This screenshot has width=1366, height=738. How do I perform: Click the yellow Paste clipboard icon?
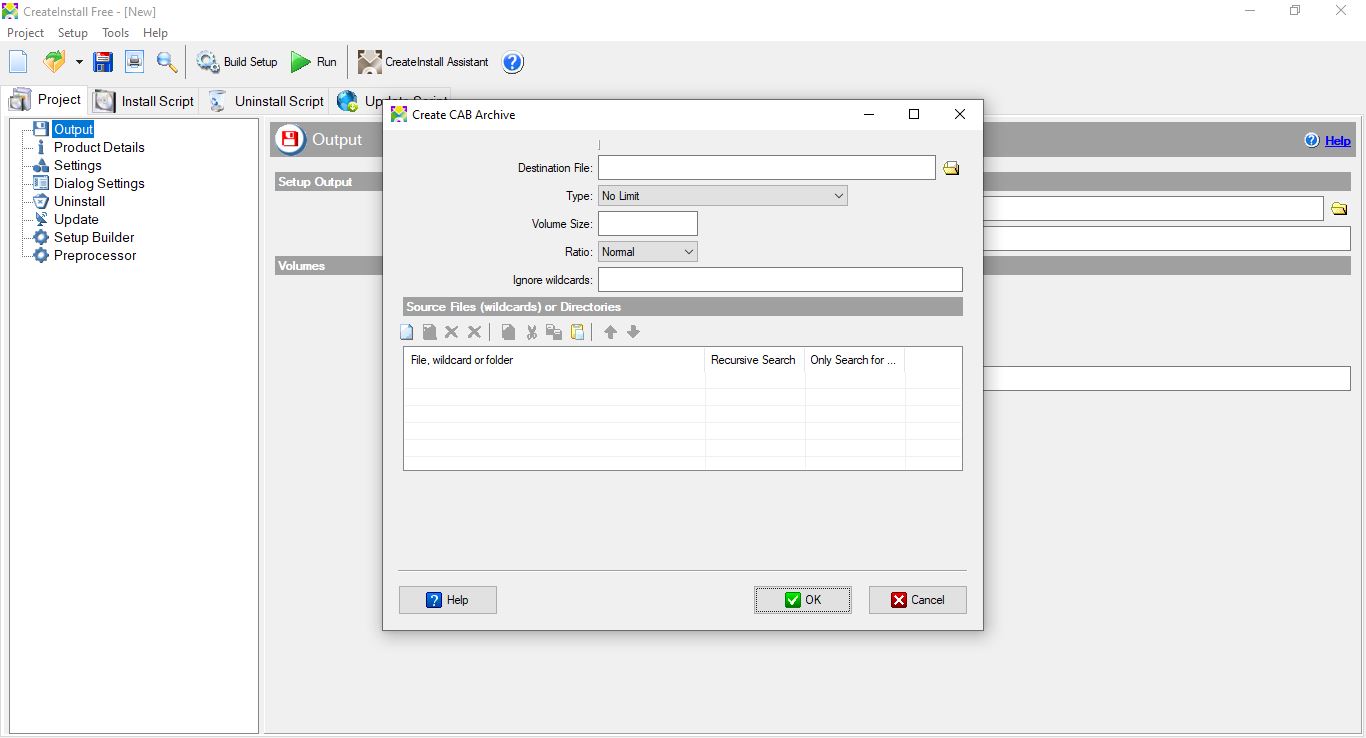pos(578,332)
